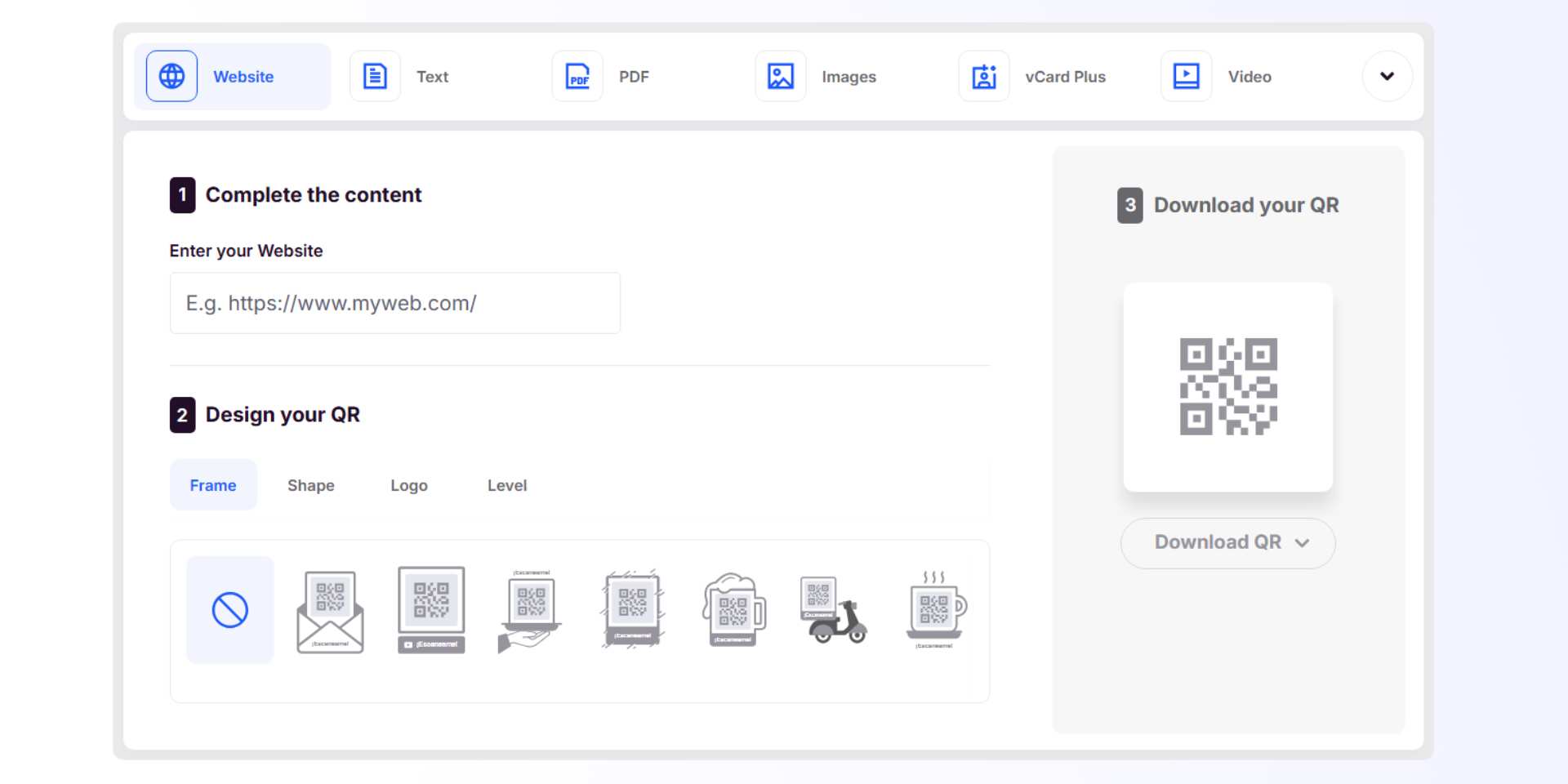Select the hand-holding-QR frame thumbnail
The image size is (1568, 784).
point(531,609)
